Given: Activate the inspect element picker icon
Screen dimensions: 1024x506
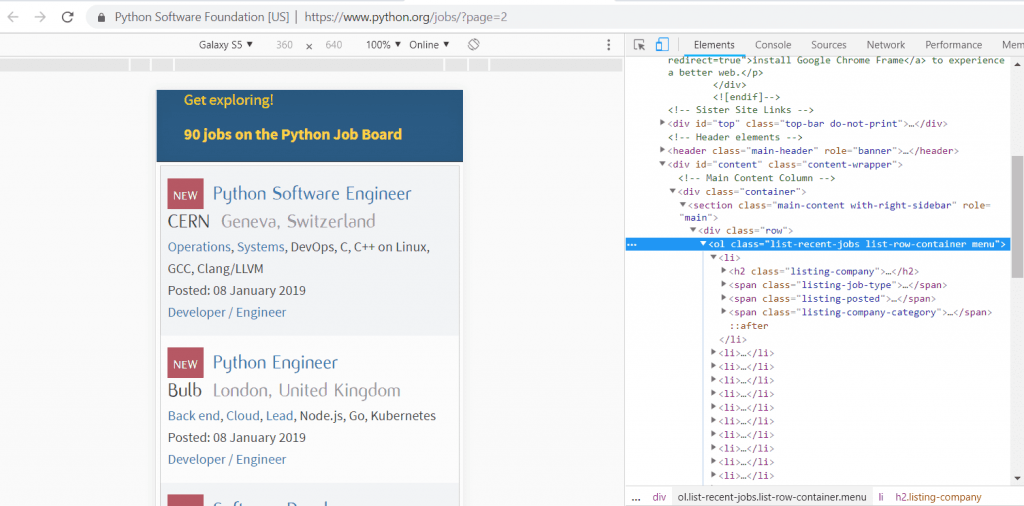Looking at the screenshot, I should tap(639, 44).
